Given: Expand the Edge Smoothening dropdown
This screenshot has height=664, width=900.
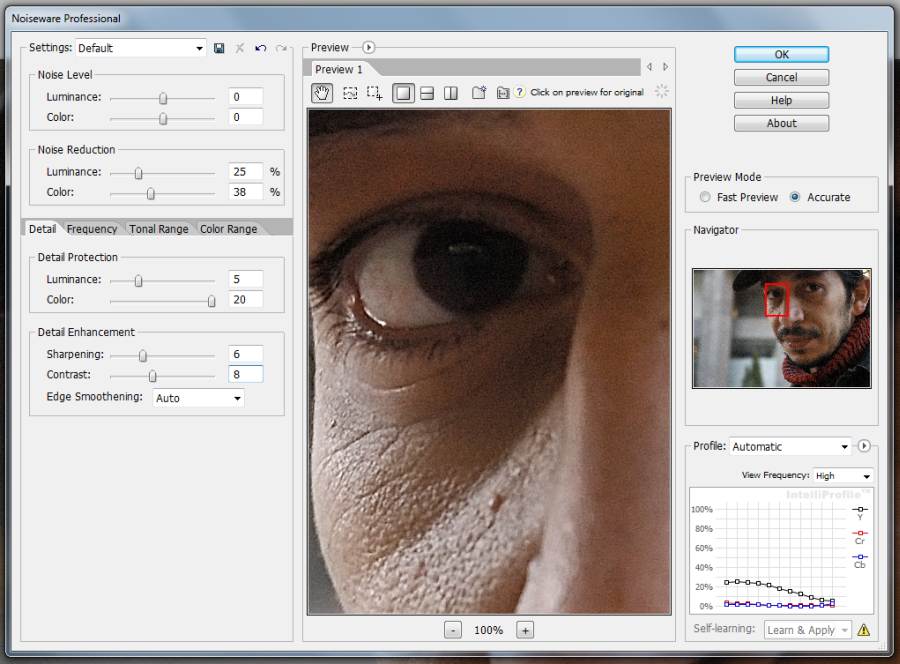Looking at the screenshot, I should point(198,398).
